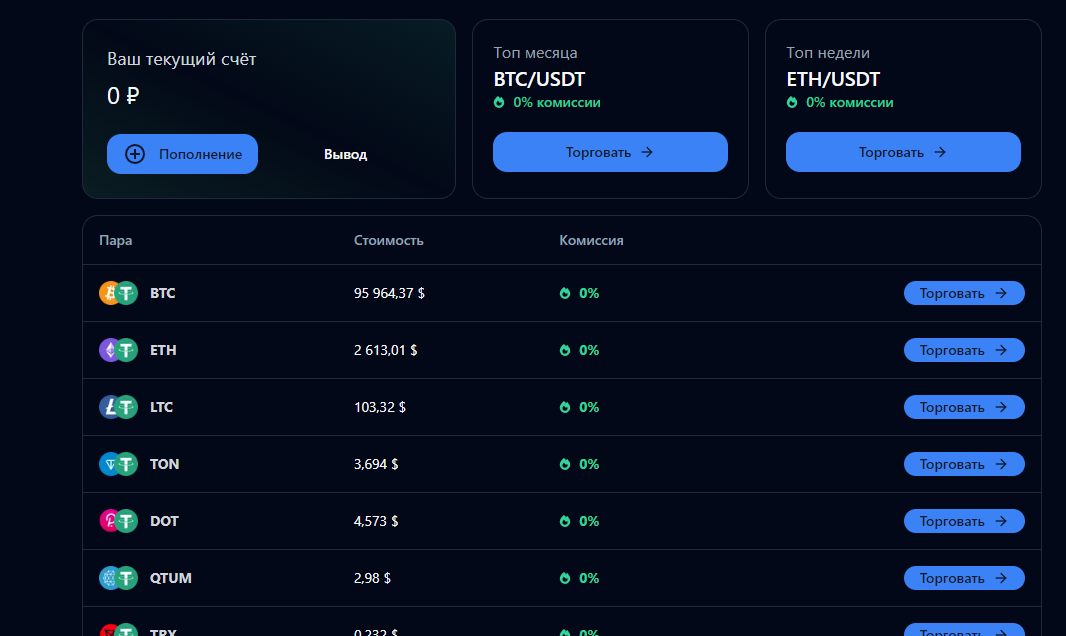Click the TON pair coin icon
Image resolution: width=1066 pixels, height=636 pixels.
pos(118,464)
